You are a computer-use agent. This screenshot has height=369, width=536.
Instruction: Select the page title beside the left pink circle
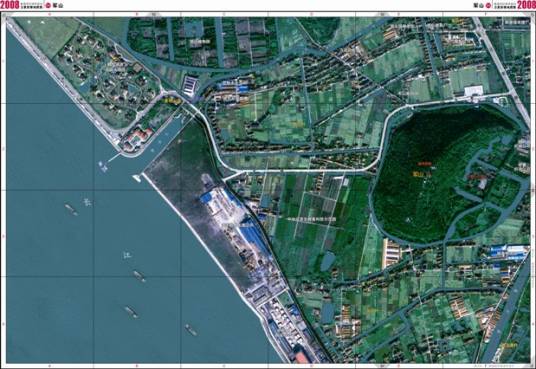(58, 5)
